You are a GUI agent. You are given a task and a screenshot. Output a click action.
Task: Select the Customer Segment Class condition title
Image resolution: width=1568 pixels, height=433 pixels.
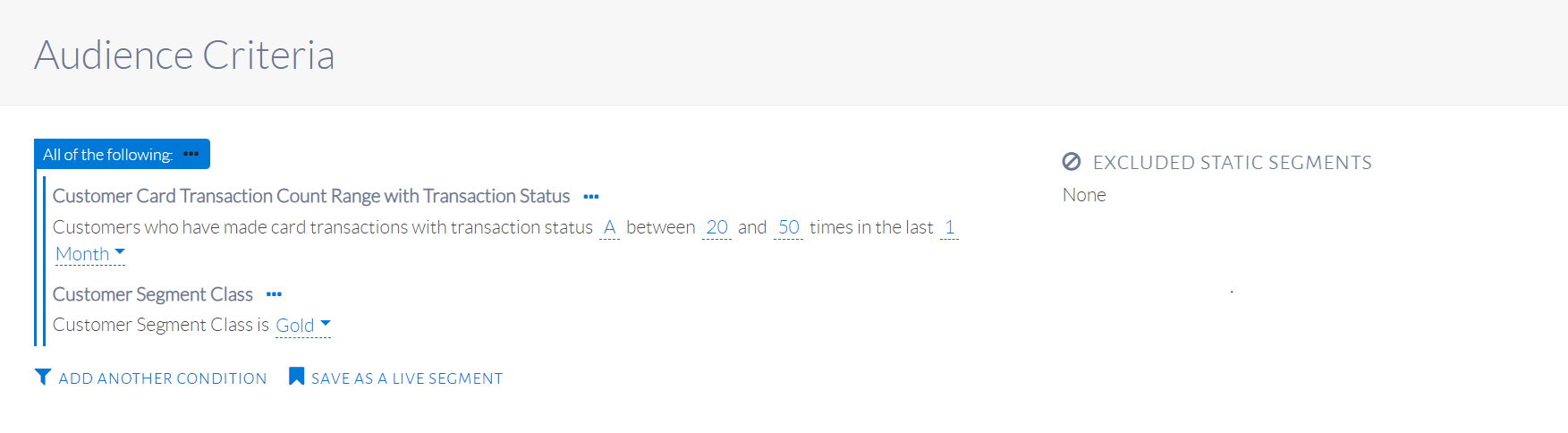coord(153,294)
